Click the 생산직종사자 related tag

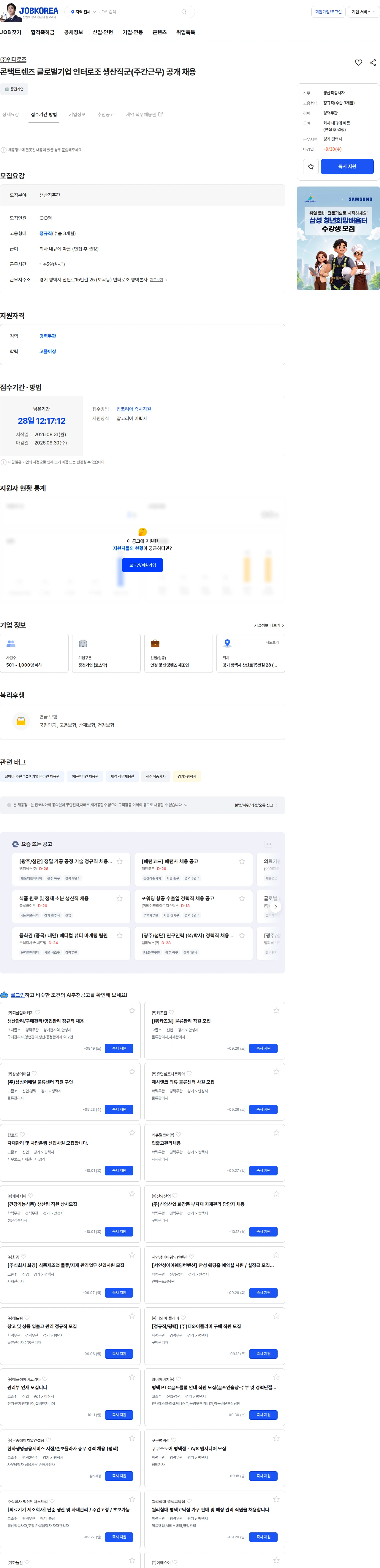tap(156, 776)
